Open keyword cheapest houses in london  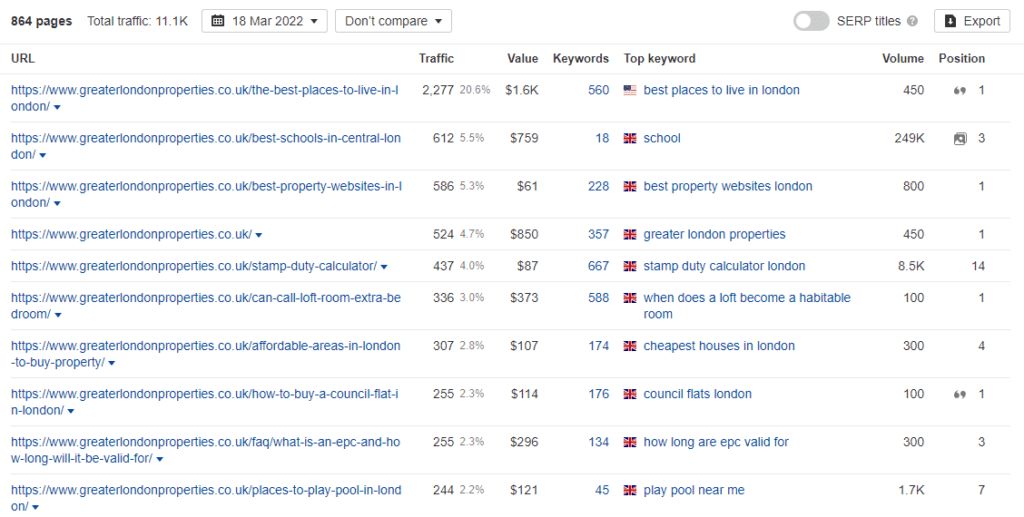(719, 346)
